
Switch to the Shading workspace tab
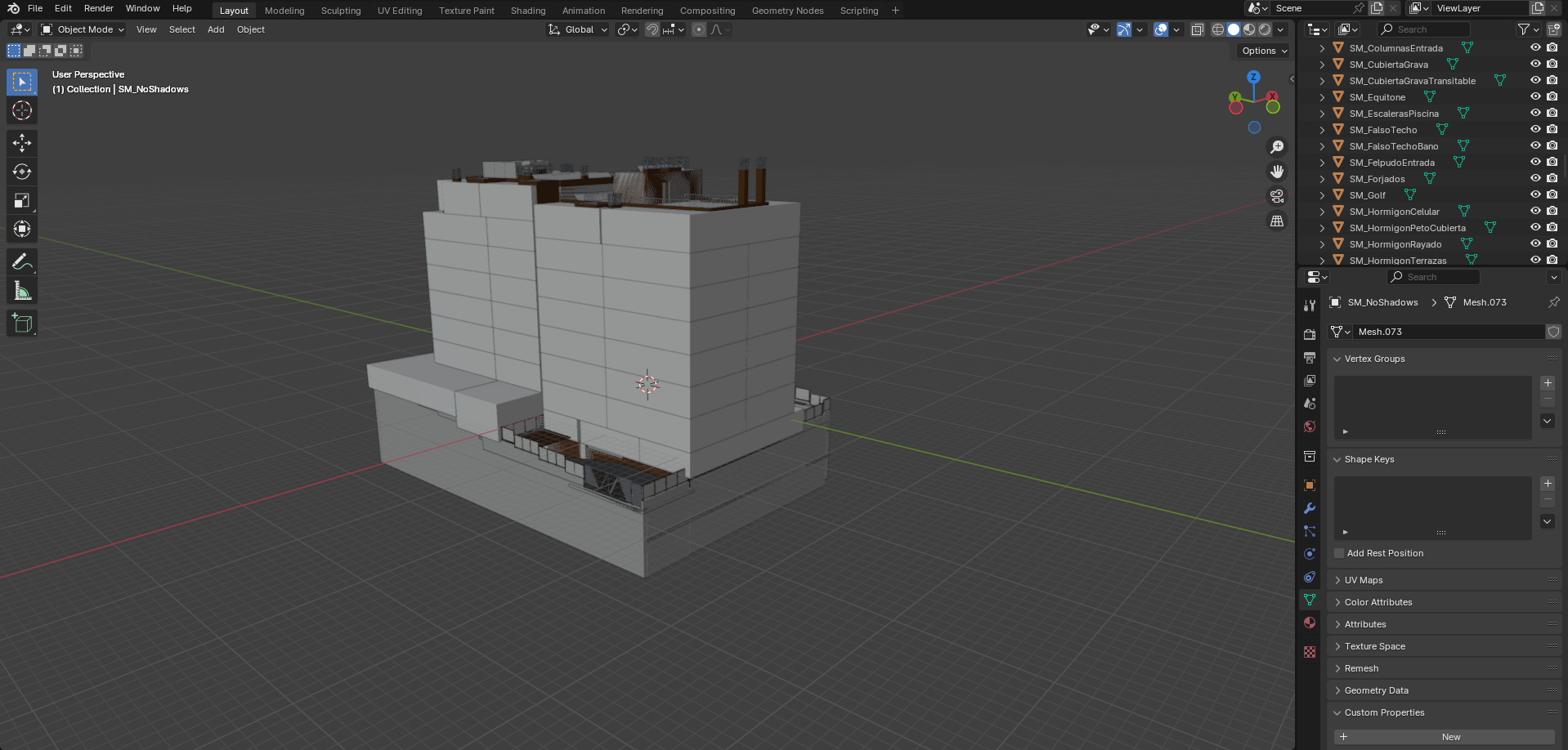[527, 11]
